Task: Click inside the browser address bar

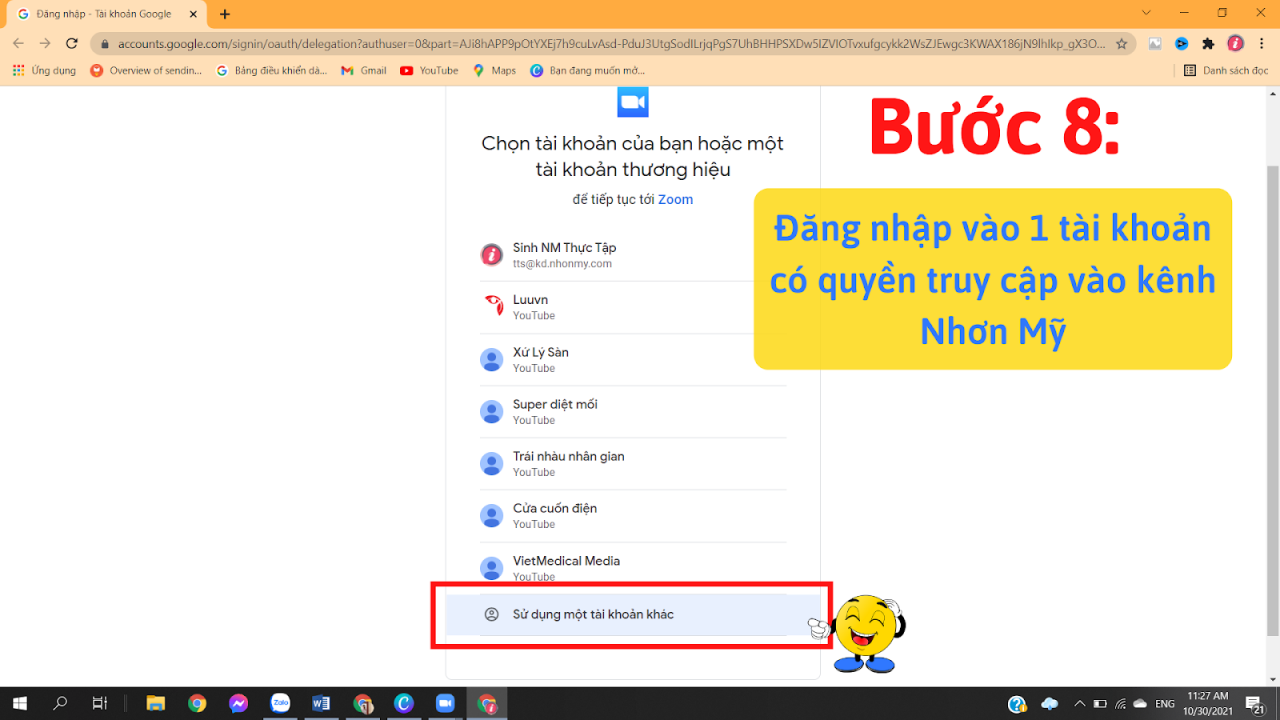Action: [x=600, y=44]
